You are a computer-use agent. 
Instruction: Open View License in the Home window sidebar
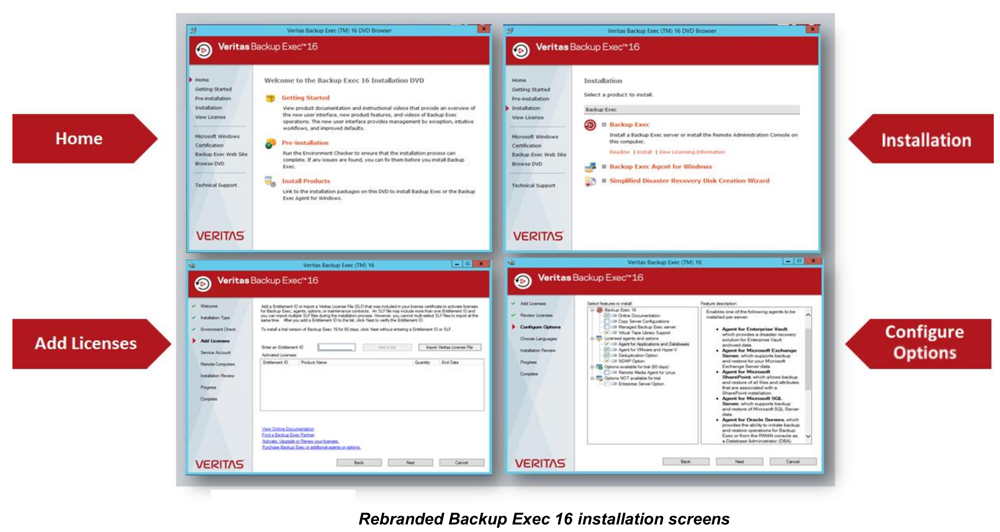pyautogui.click(x=210, y=117)
